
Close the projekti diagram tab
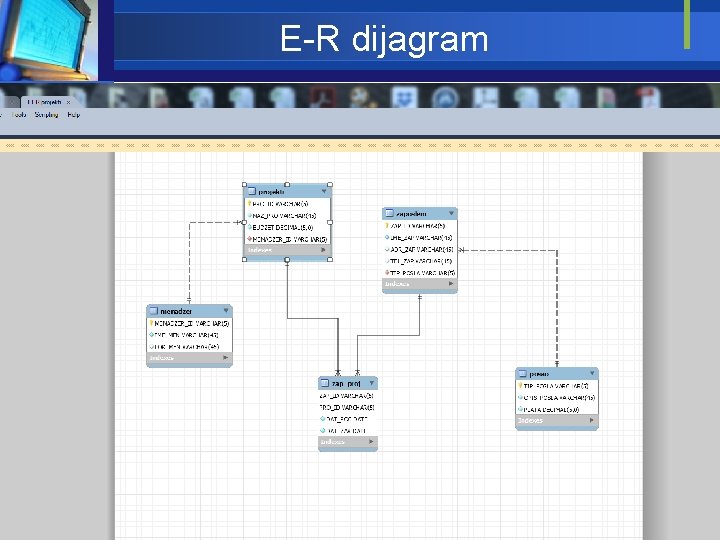68,102
